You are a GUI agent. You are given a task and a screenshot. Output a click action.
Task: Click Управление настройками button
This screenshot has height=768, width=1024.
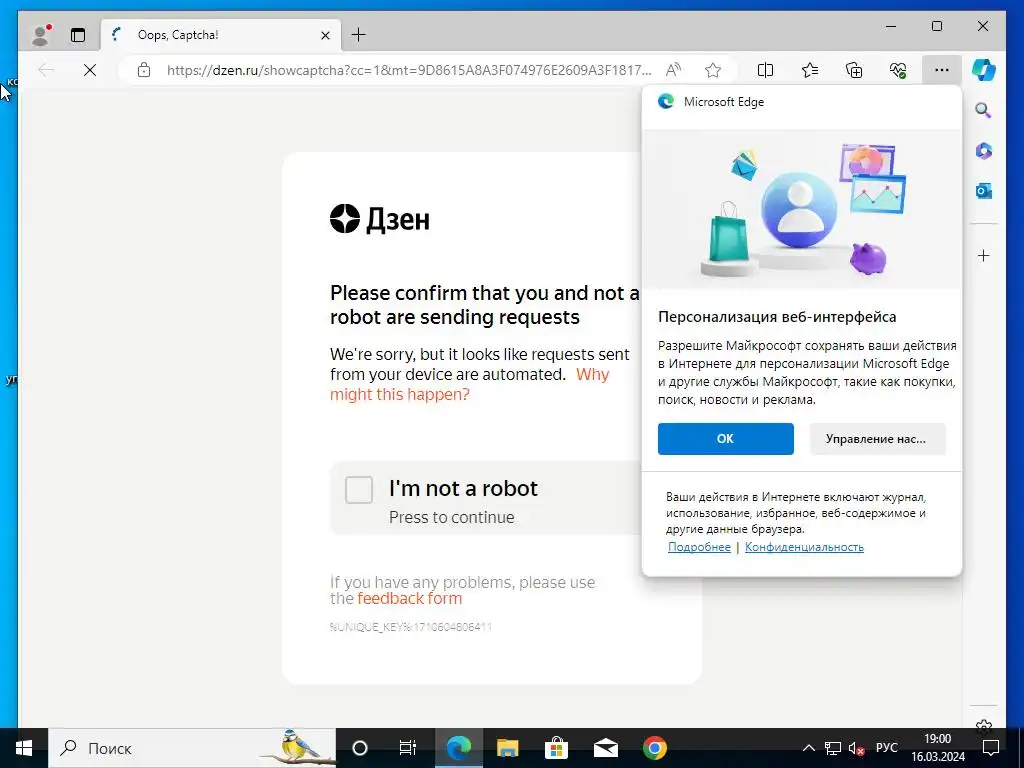point(877,439)
